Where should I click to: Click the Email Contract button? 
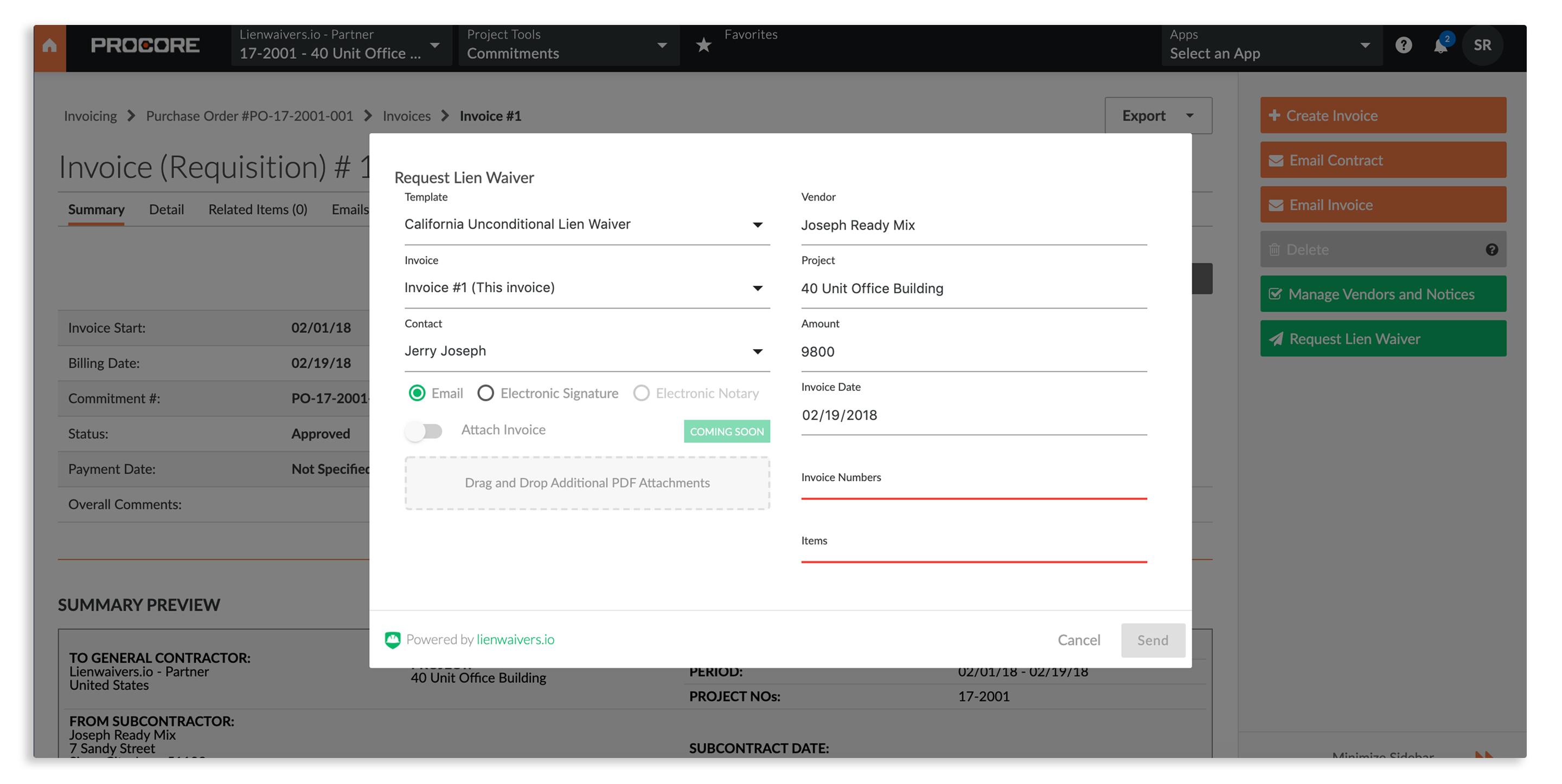coord(1382,160)
